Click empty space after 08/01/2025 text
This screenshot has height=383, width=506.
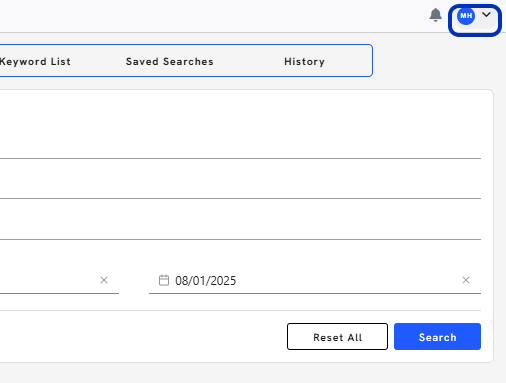(347, 281)
